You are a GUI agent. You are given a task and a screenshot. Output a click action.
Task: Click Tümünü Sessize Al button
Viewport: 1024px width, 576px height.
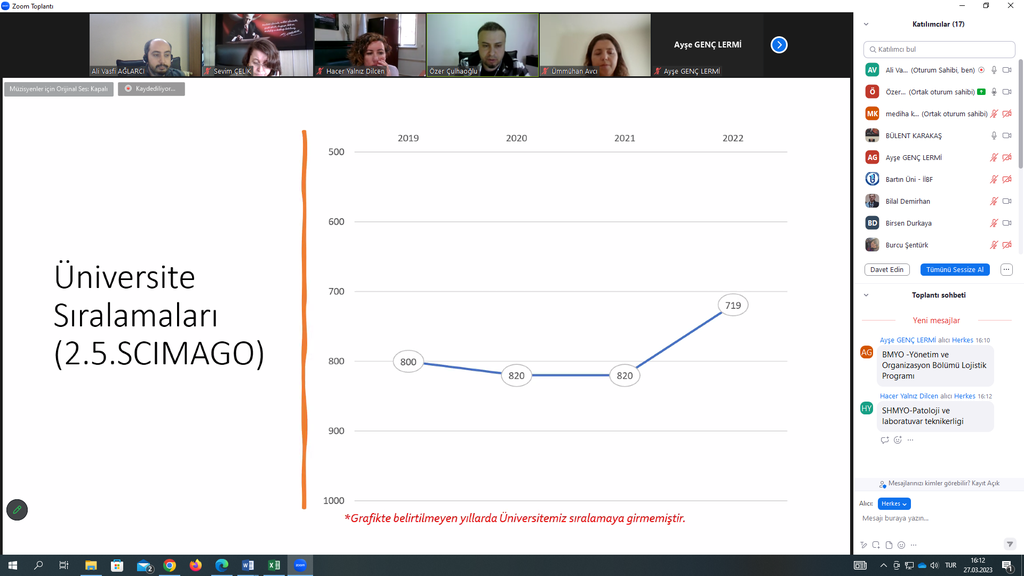(x=955, y=270)
